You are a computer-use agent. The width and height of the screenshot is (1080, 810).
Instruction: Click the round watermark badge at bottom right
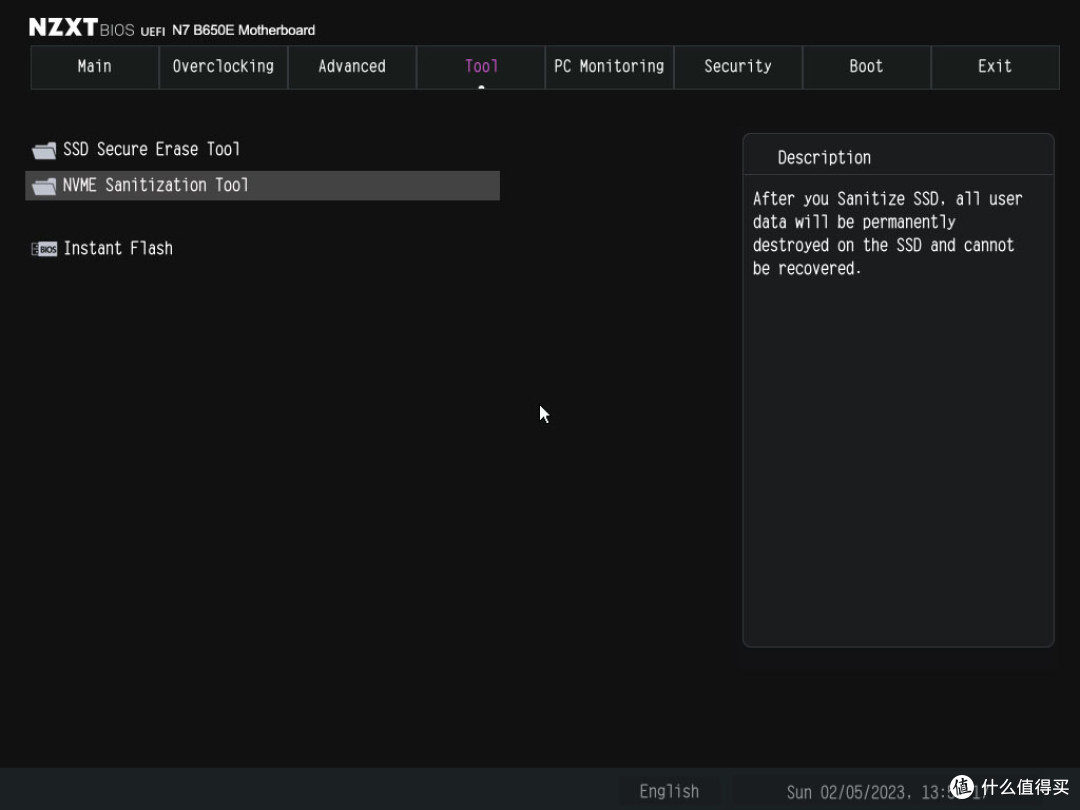click(962, 788)
